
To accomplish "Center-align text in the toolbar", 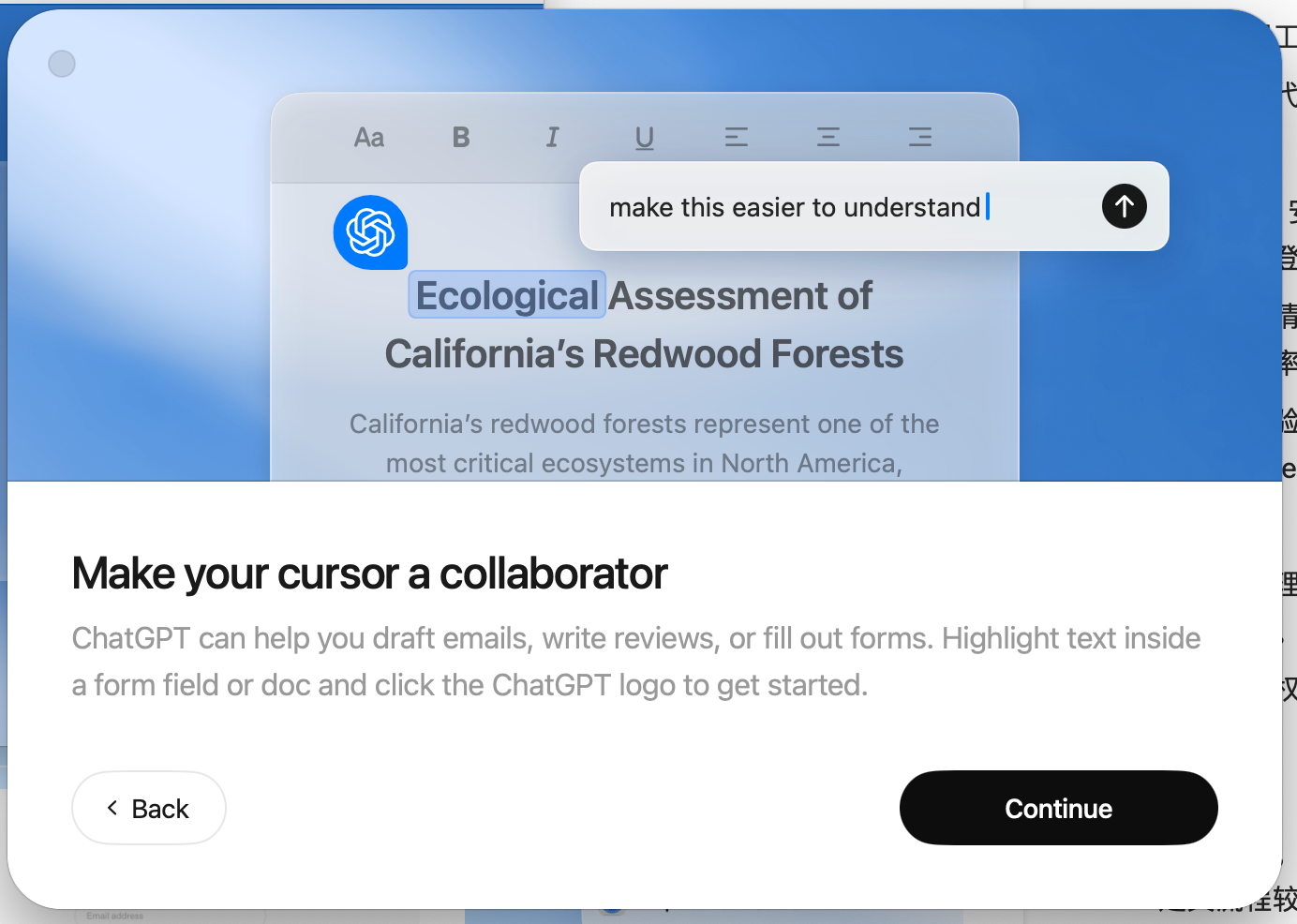I will coord(828,138).
